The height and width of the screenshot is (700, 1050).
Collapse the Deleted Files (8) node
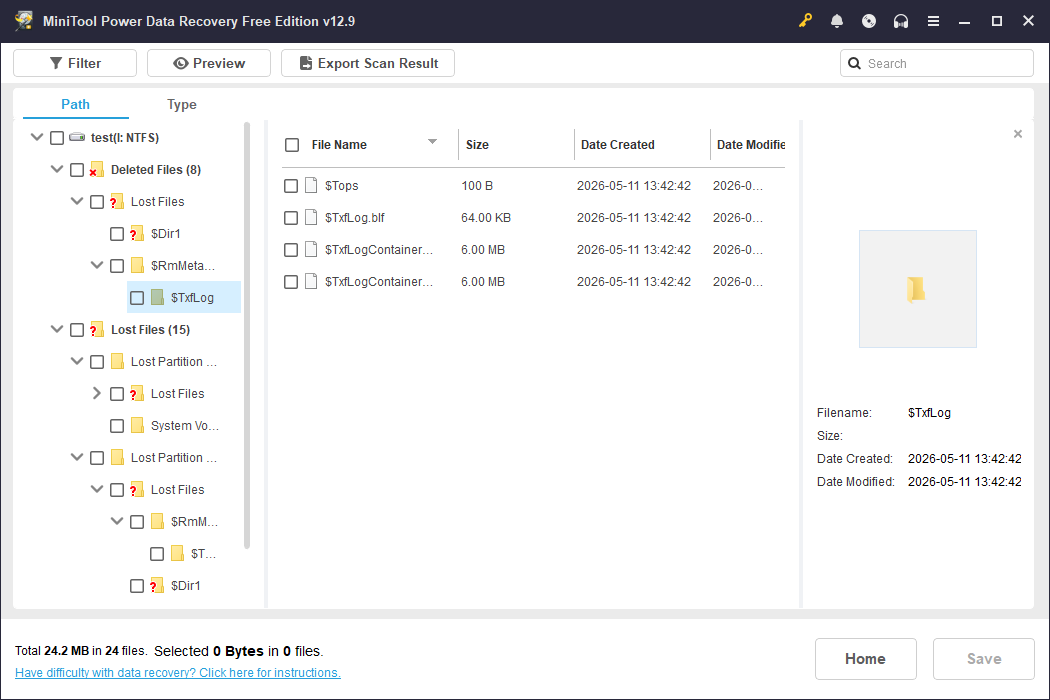[57, 169]
